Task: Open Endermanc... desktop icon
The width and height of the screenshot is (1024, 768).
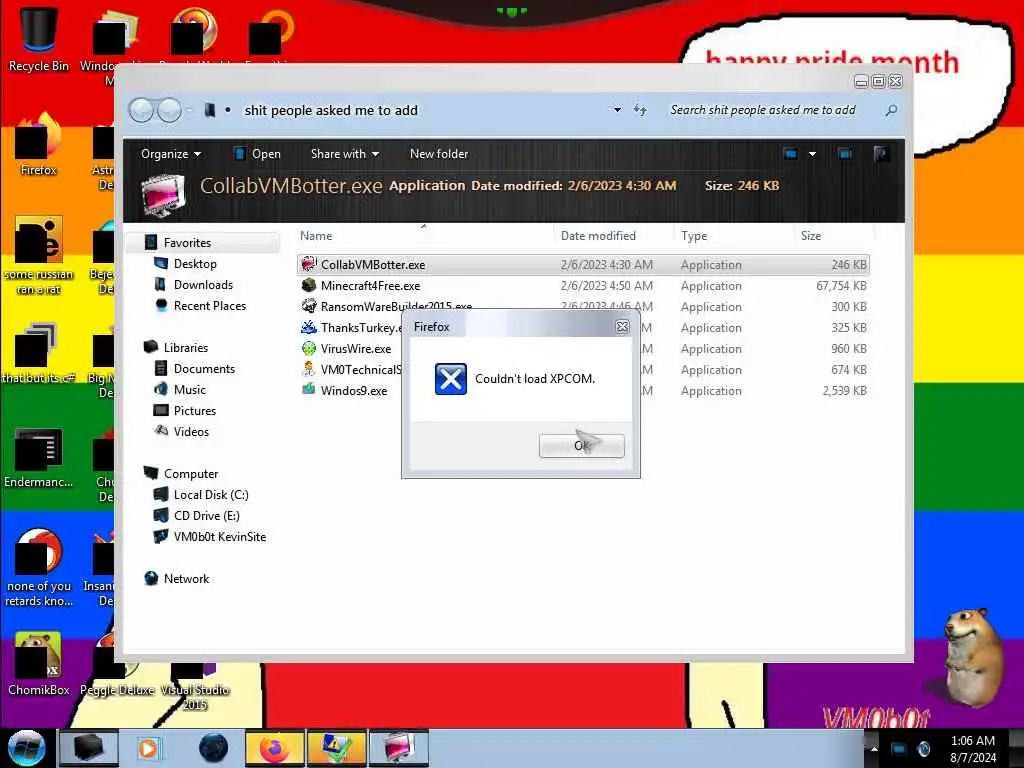Action: pos(39,457)
